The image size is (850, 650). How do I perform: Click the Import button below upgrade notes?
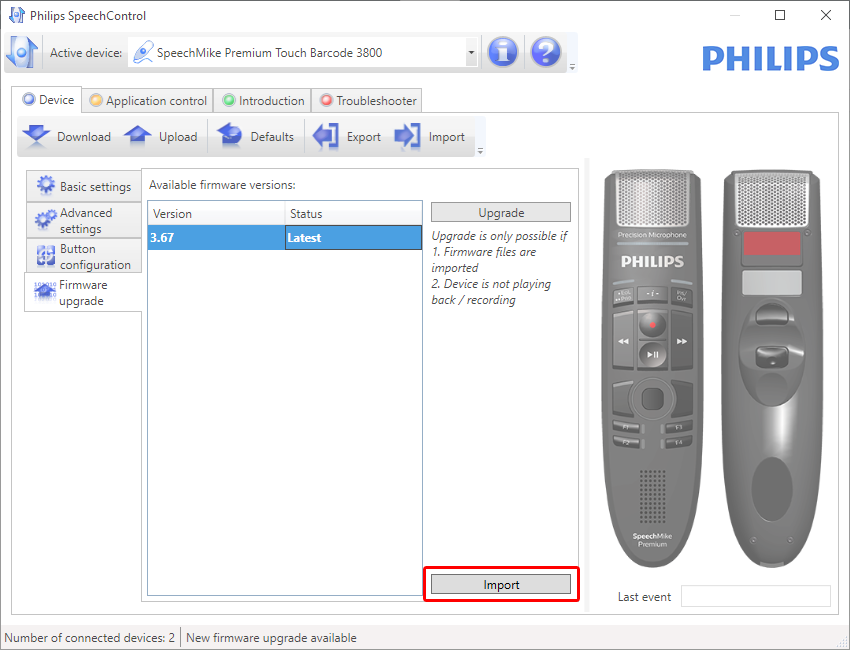click(x=501, y=584)
